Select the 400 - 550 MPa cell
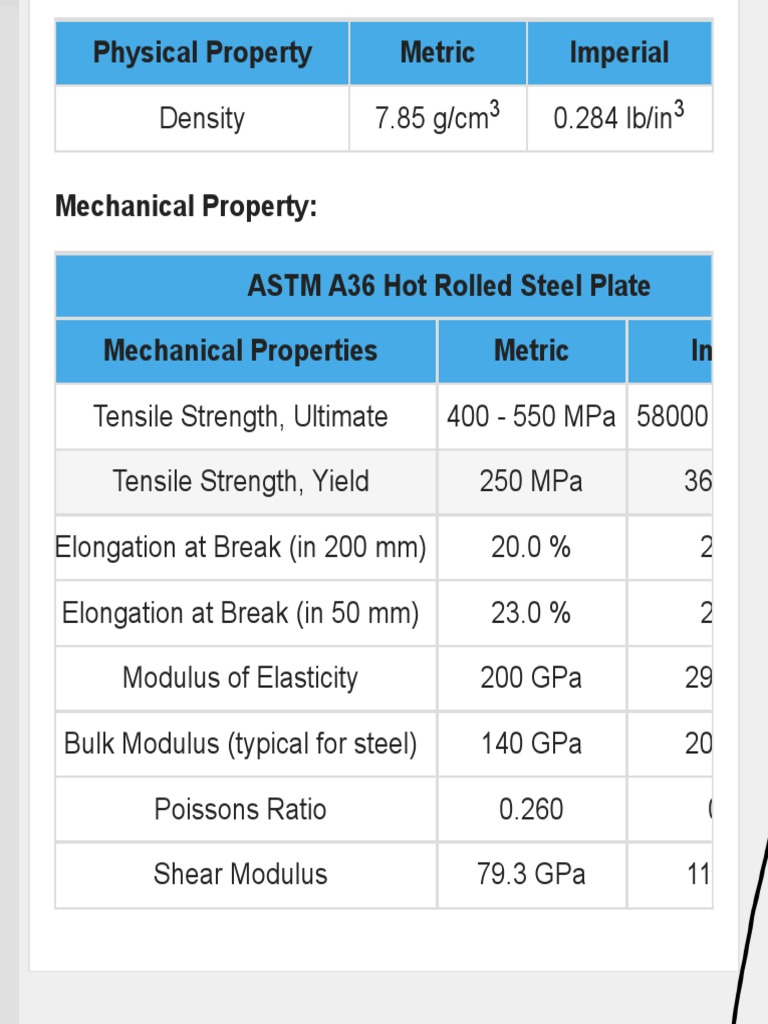The width and height of the screenshot is (768, 1024). click(x=531, y=416)
